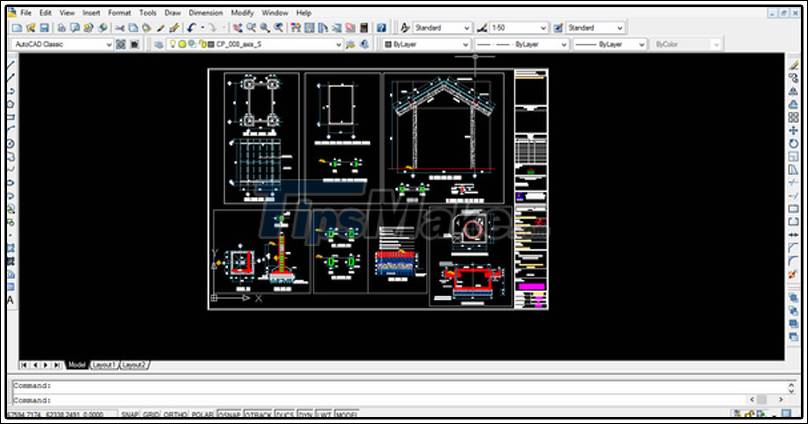
Task: Open the Layer Properties Manager icon
Action: [159, 44]
